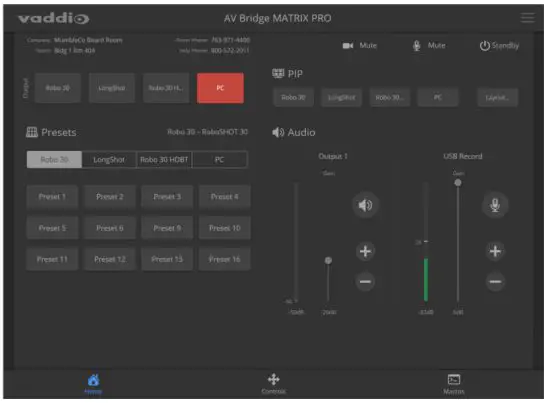Put system in Standby
550x403 pixels.
coord(499,46)
